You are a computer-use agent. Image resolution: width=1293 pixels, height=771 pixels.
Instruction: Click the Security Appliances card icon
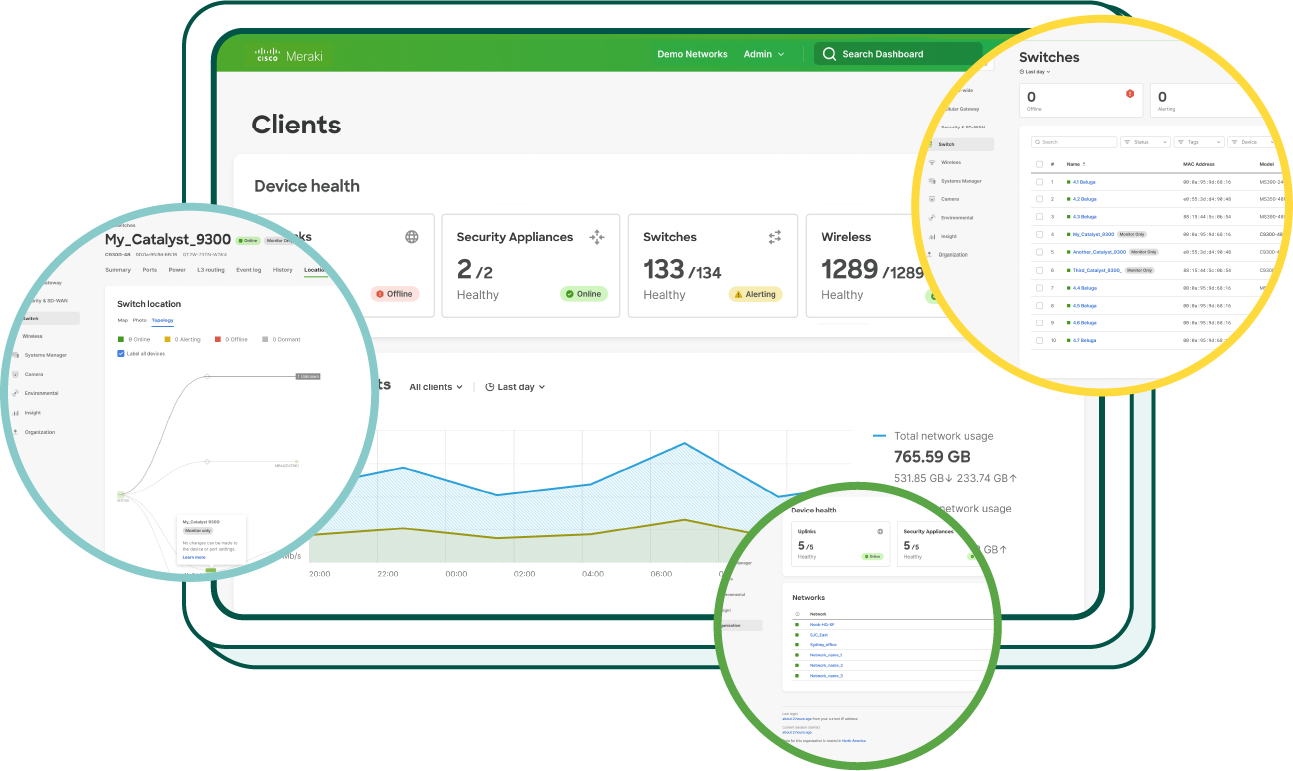click(597, 237)
